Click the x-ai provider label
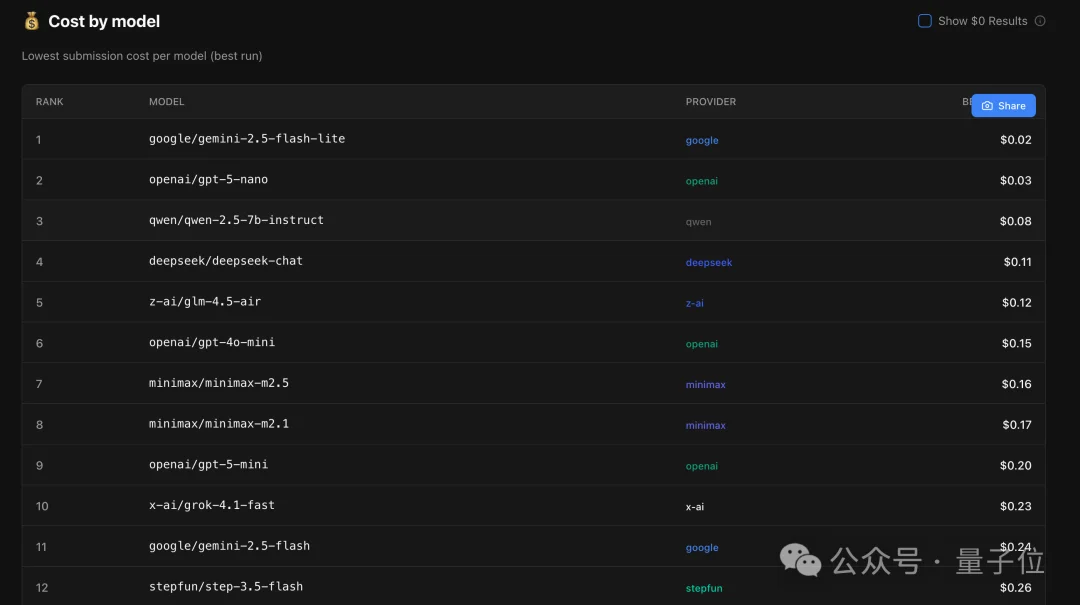The height and width of the screenshot is (605, 1080). (x=694, y=507)
